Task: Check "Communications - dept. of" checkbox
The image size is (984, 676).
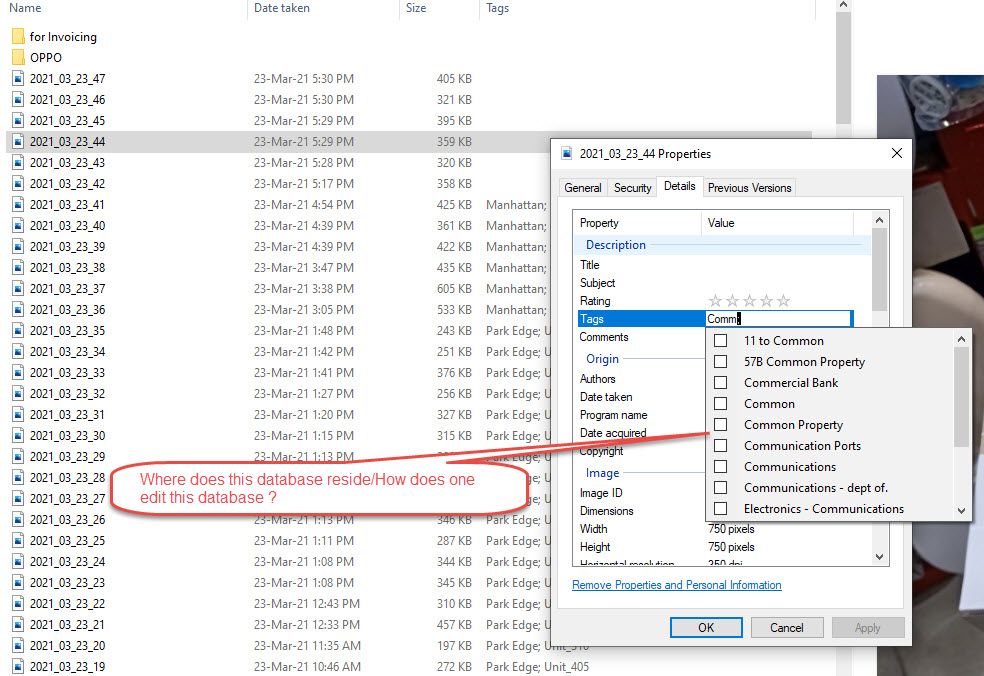Action: pos(718,488)
